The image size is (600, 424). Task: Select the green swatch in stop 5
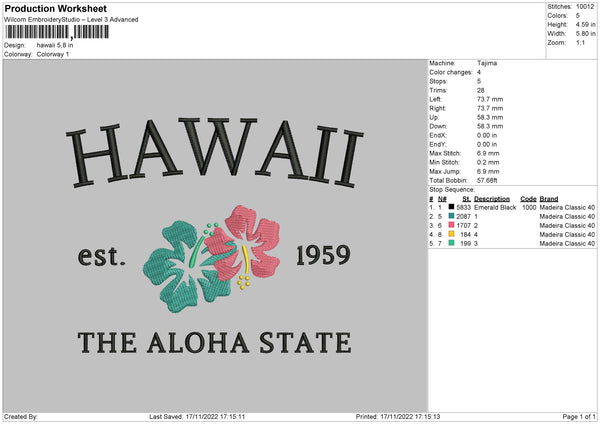pyautogui.click(x=454, y=243)
